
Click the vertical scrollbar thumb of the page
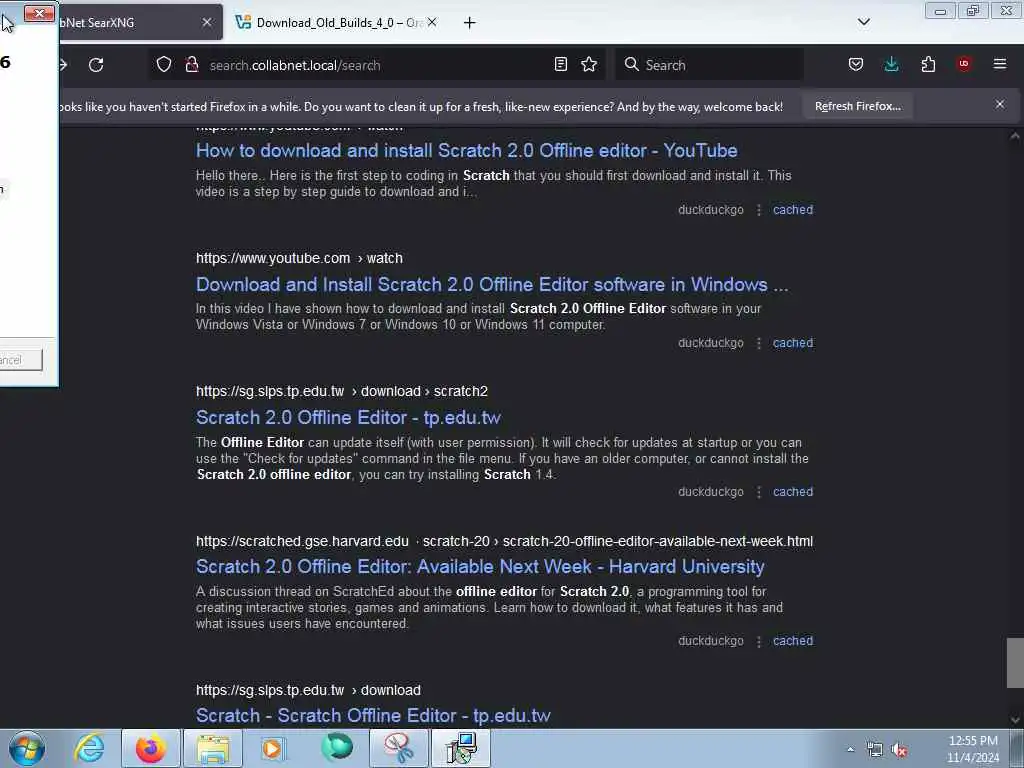[1014, 662]
